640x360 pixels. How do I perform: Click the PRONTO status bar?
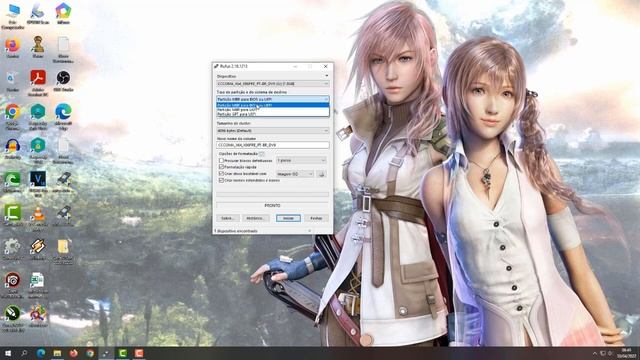[273, 206]
